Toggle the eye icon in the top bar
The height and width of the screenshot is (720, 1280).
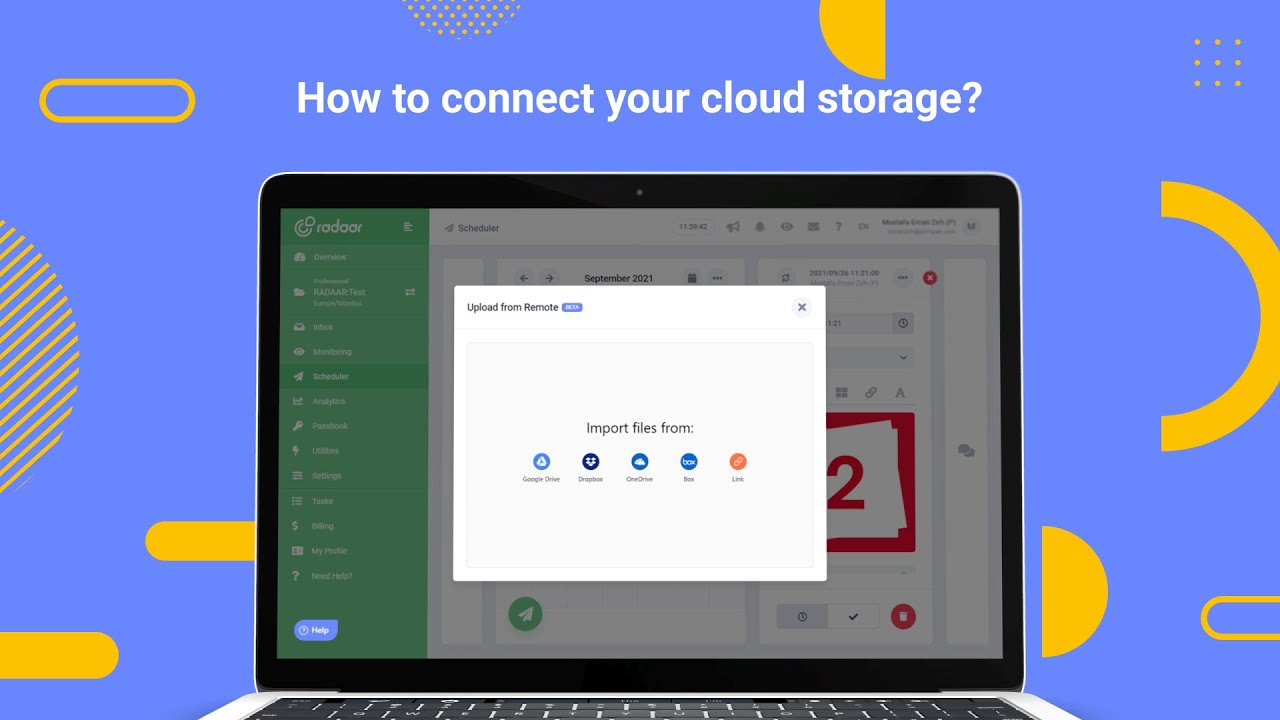click(x=787, y=227)
